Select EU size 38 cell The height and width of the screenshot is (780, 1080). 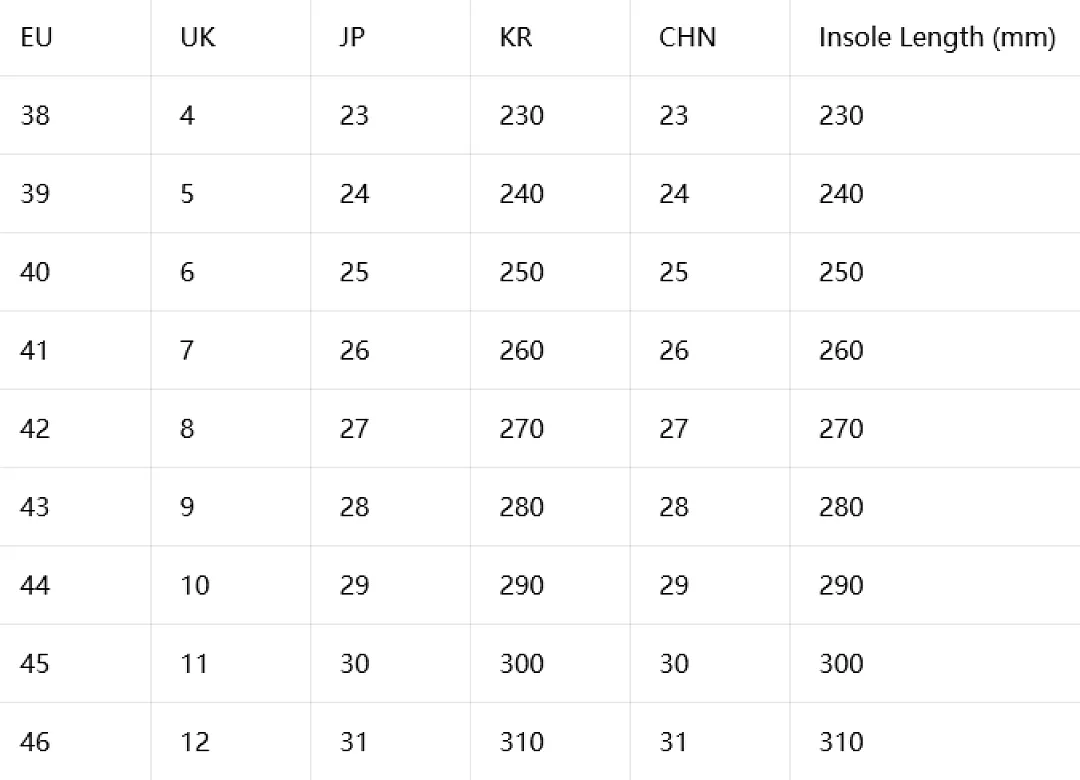point(35,115)
